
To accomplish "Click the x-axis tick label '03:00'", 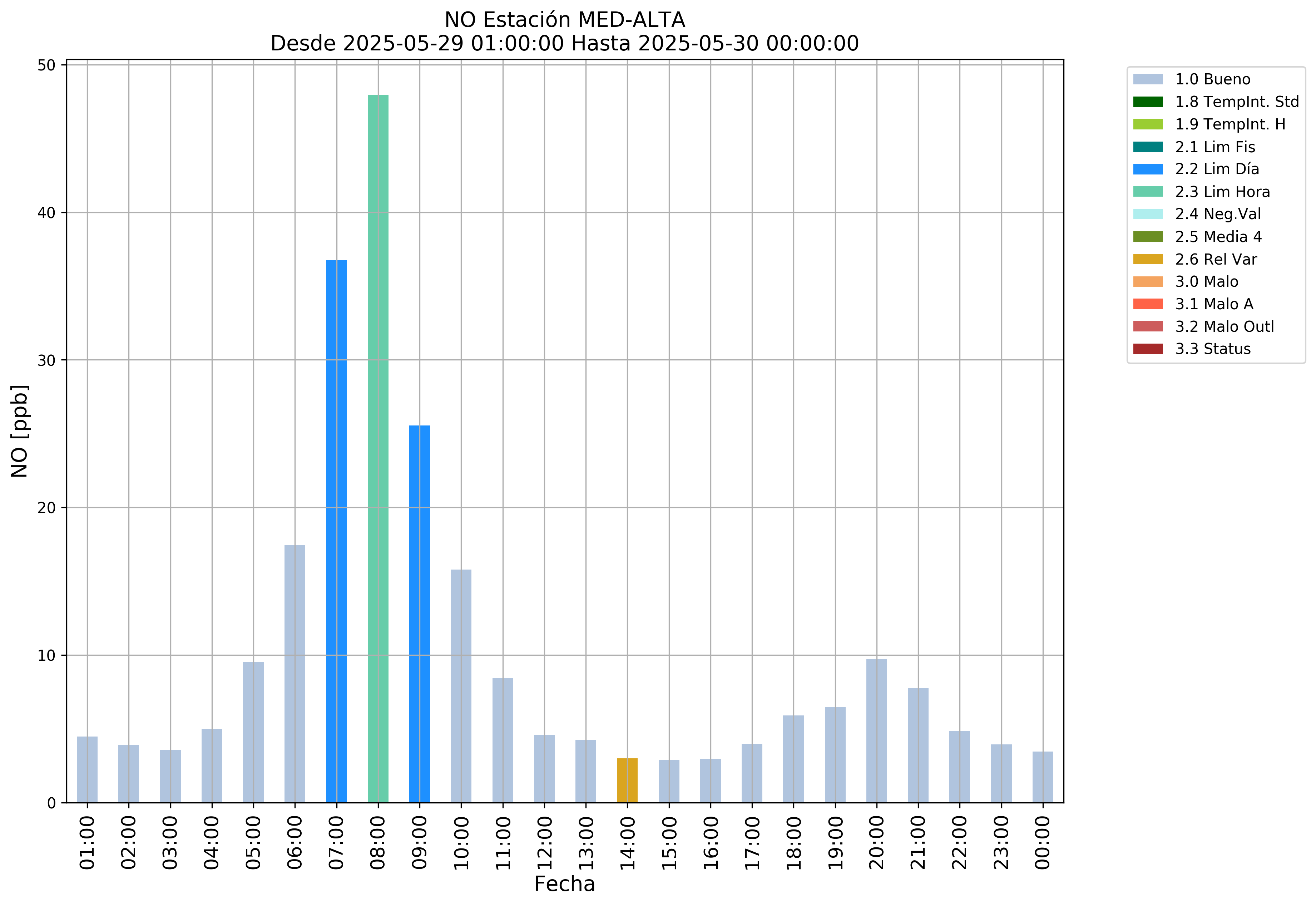I will [170, 842].
